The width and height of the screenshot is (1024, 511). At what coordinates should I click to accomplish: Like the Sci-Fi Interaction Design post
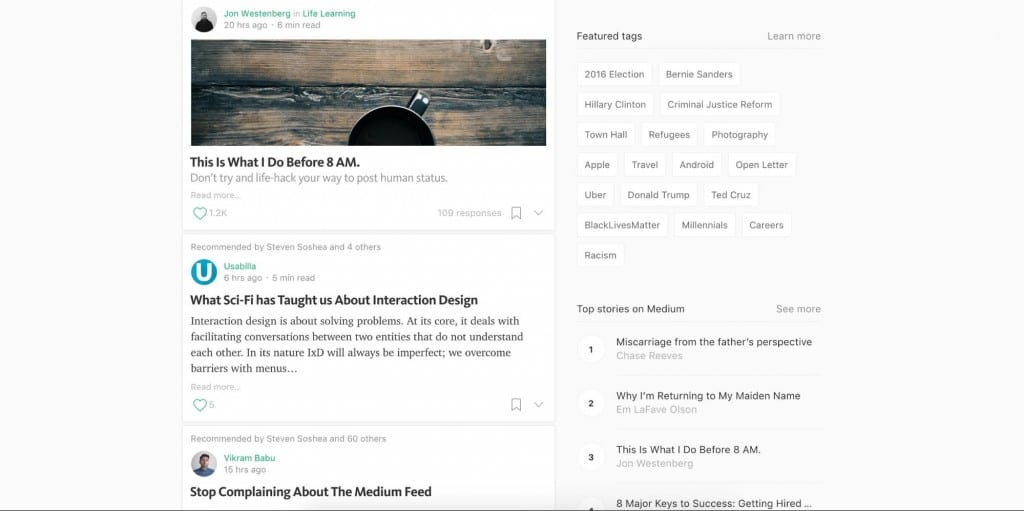click(199, 405)
